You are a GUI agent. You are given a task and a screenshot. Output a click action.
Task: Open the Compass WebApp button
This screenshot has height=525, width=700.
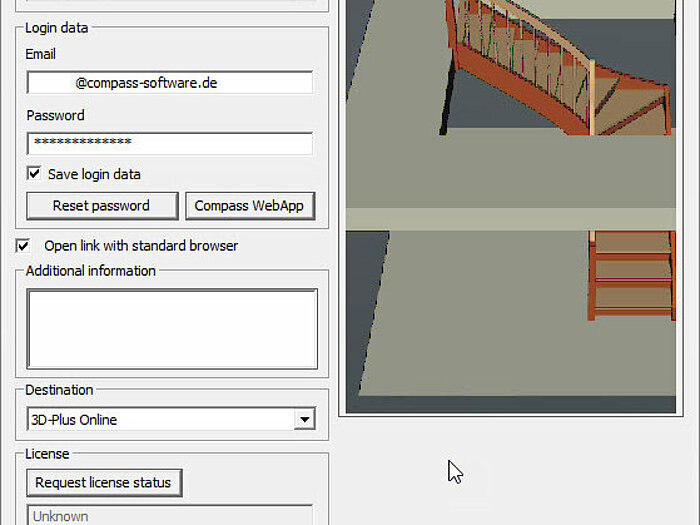pos(250,206)
